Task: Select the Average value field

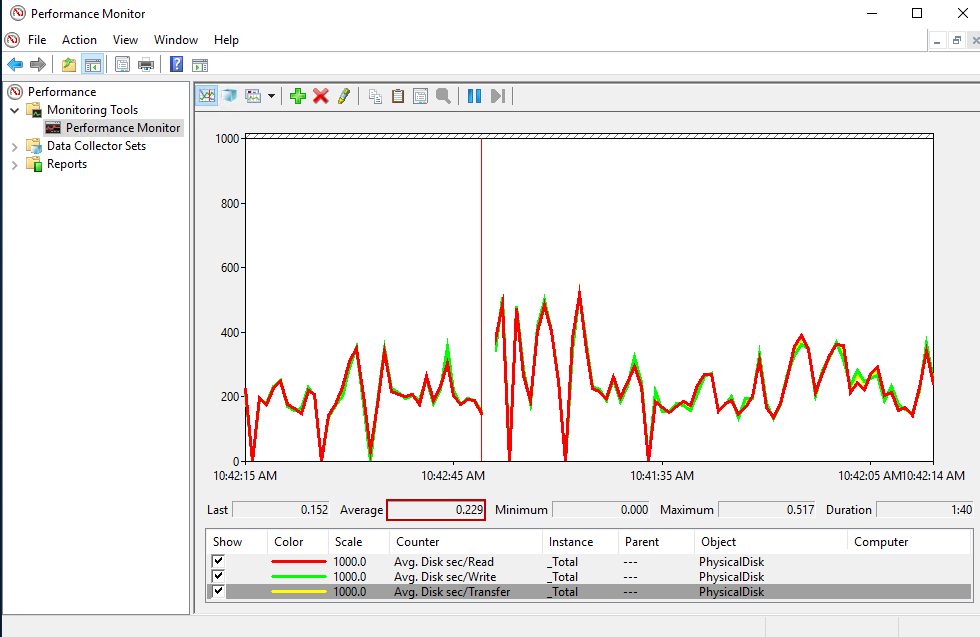Action: (436, 509)
